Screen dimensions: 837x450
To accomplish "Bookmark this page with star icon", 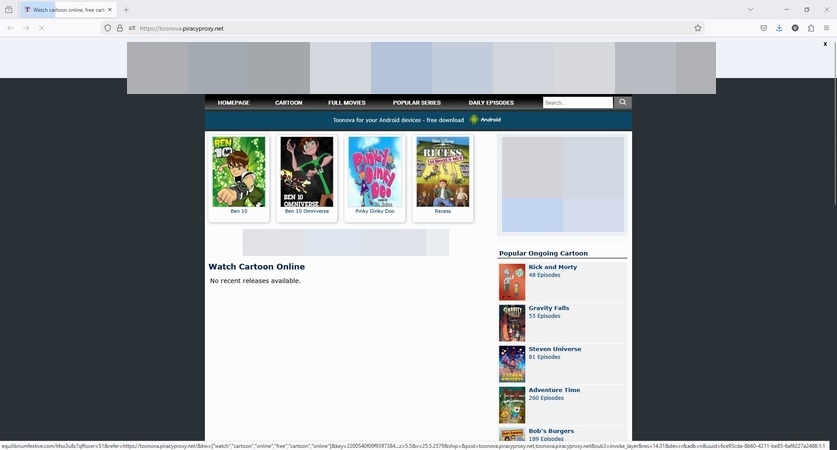I will coord(698,28).
